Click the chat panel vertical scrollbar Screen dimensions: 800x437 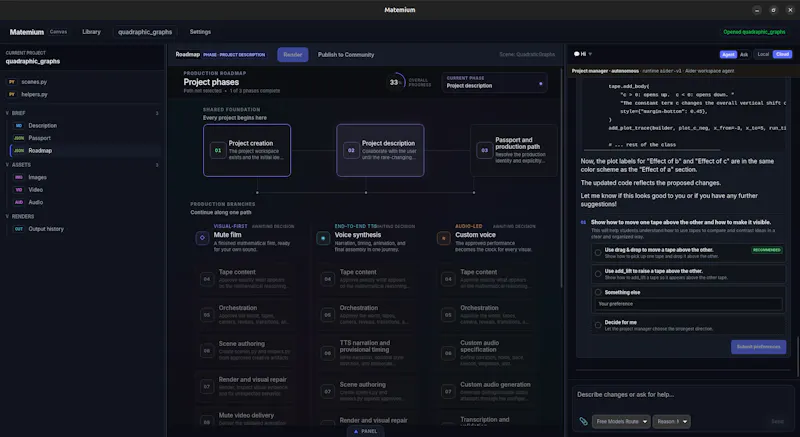796,355
